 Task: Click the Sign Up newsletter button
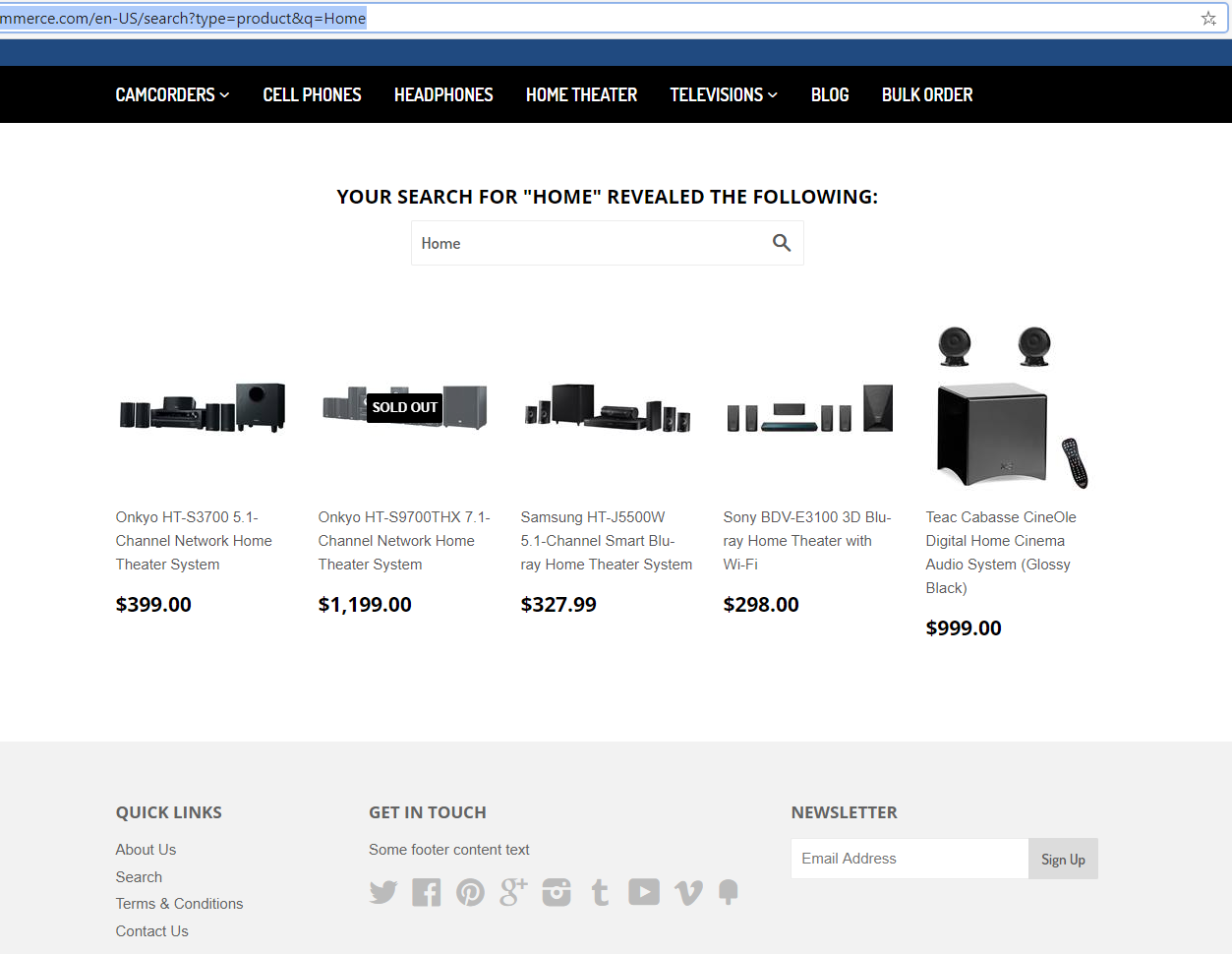click(x=1063, y=859)
